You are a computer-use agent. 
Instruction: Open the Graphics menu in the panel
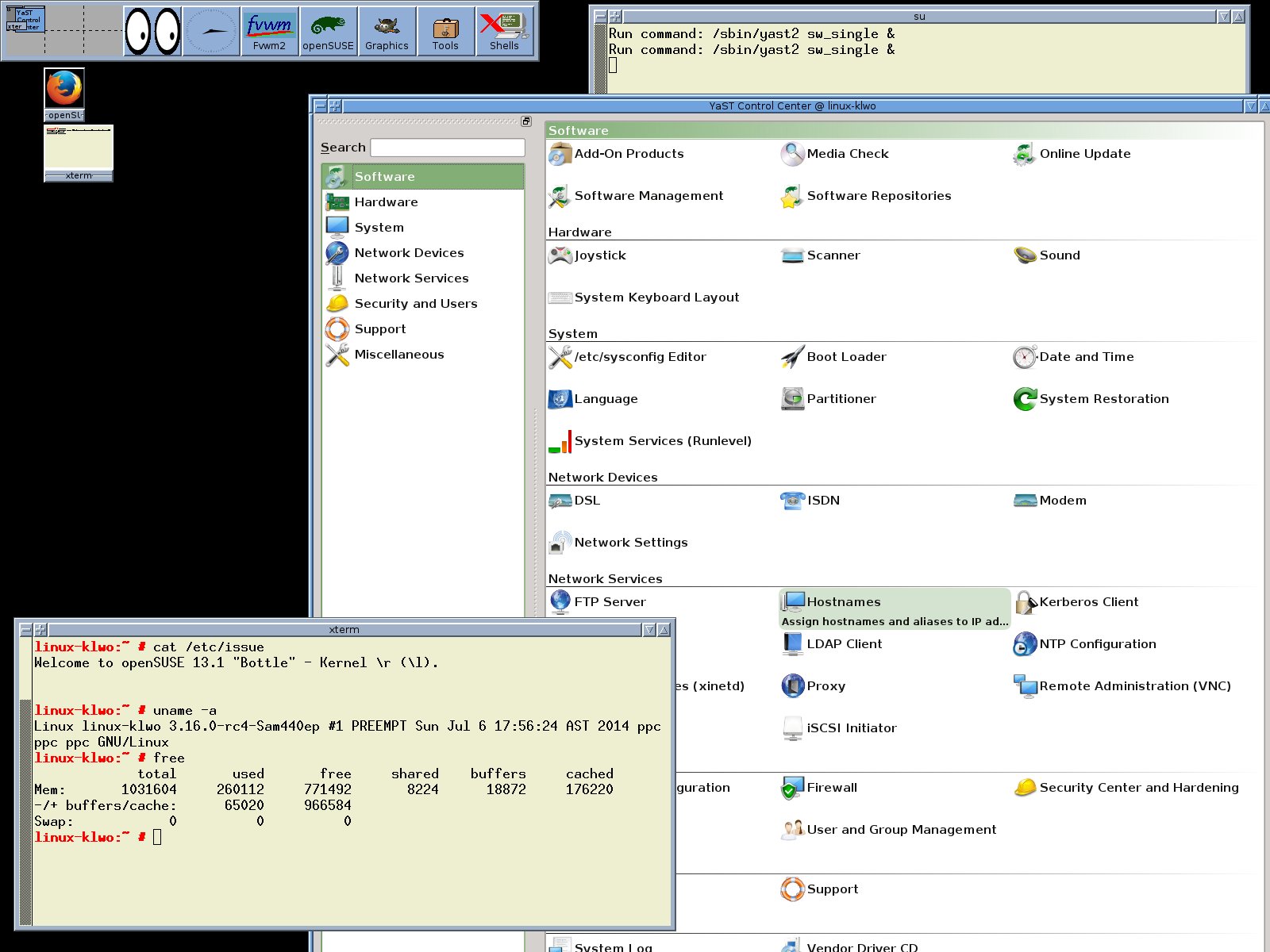387,32
